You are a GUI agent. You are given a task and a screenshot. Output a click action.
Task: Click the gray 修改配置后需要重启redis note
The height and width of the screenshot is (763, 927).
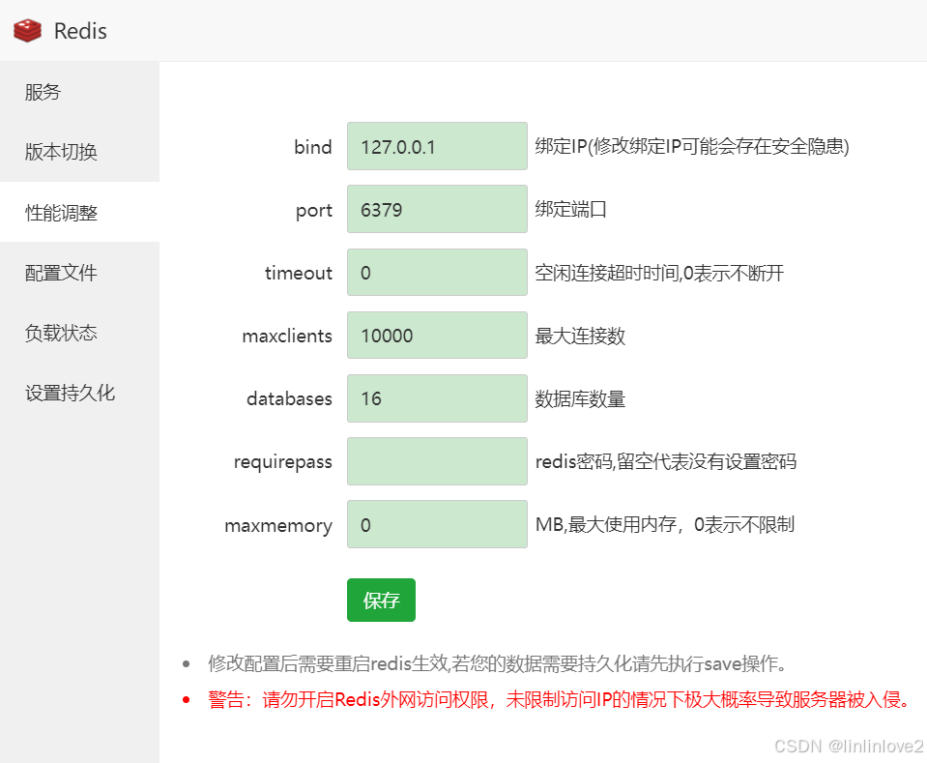pyautogui.click(x=497, y=663)
